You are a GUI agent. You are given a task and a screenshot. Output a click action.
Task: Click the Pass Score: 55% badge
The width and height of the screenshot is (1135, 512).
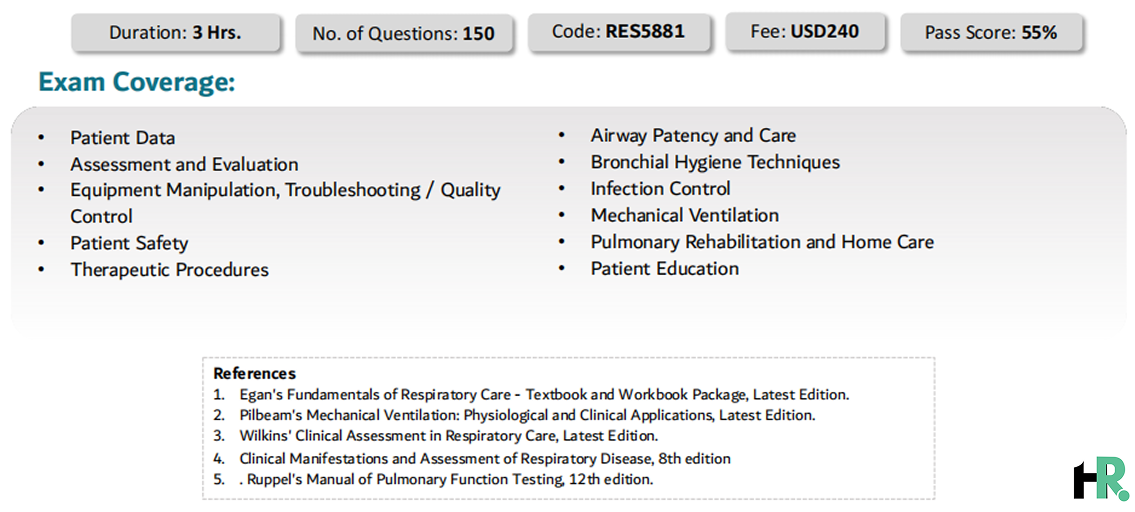coord(991,33)
